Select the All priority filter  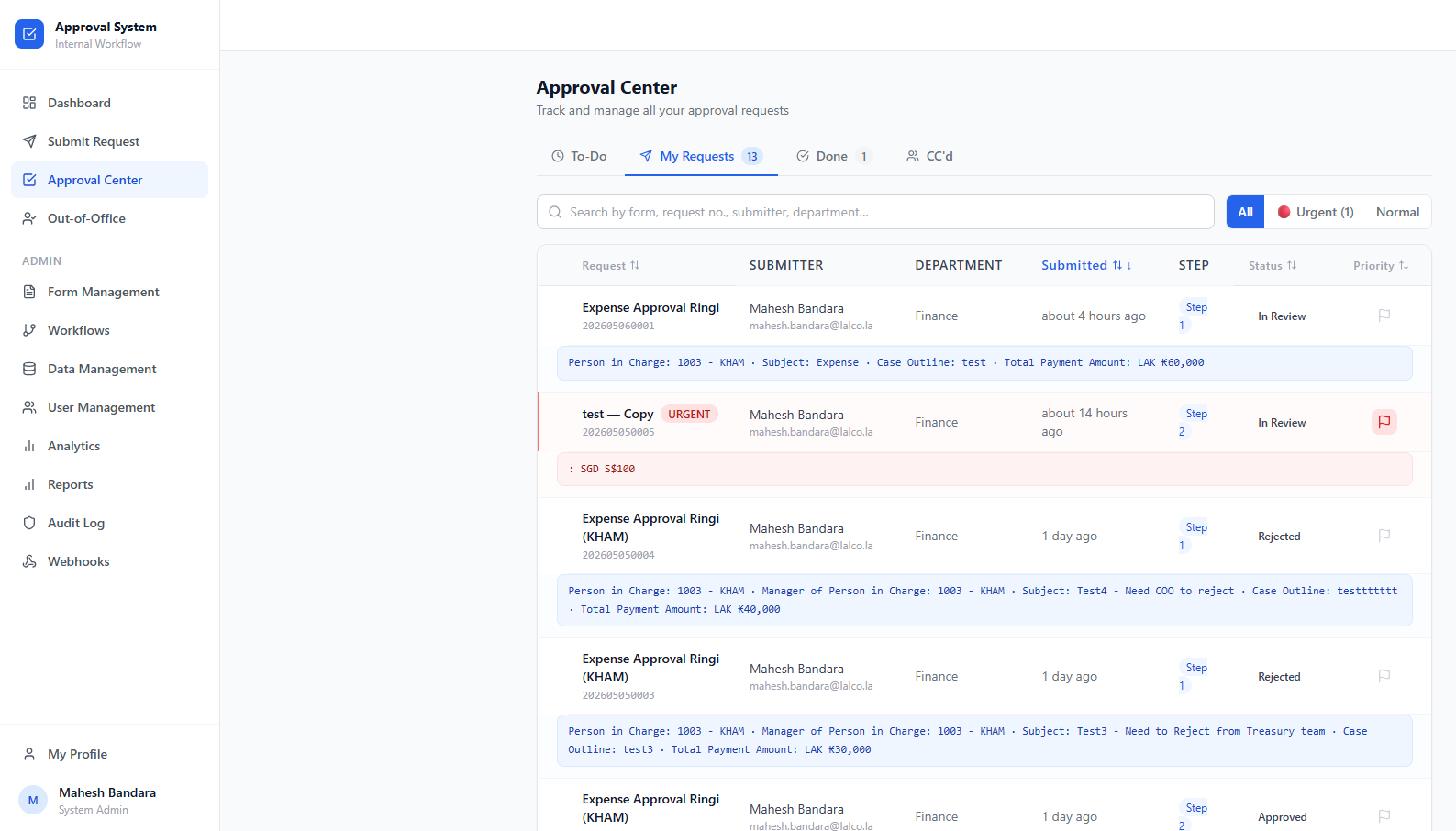pyautogui.click(x=1245, y=212)
